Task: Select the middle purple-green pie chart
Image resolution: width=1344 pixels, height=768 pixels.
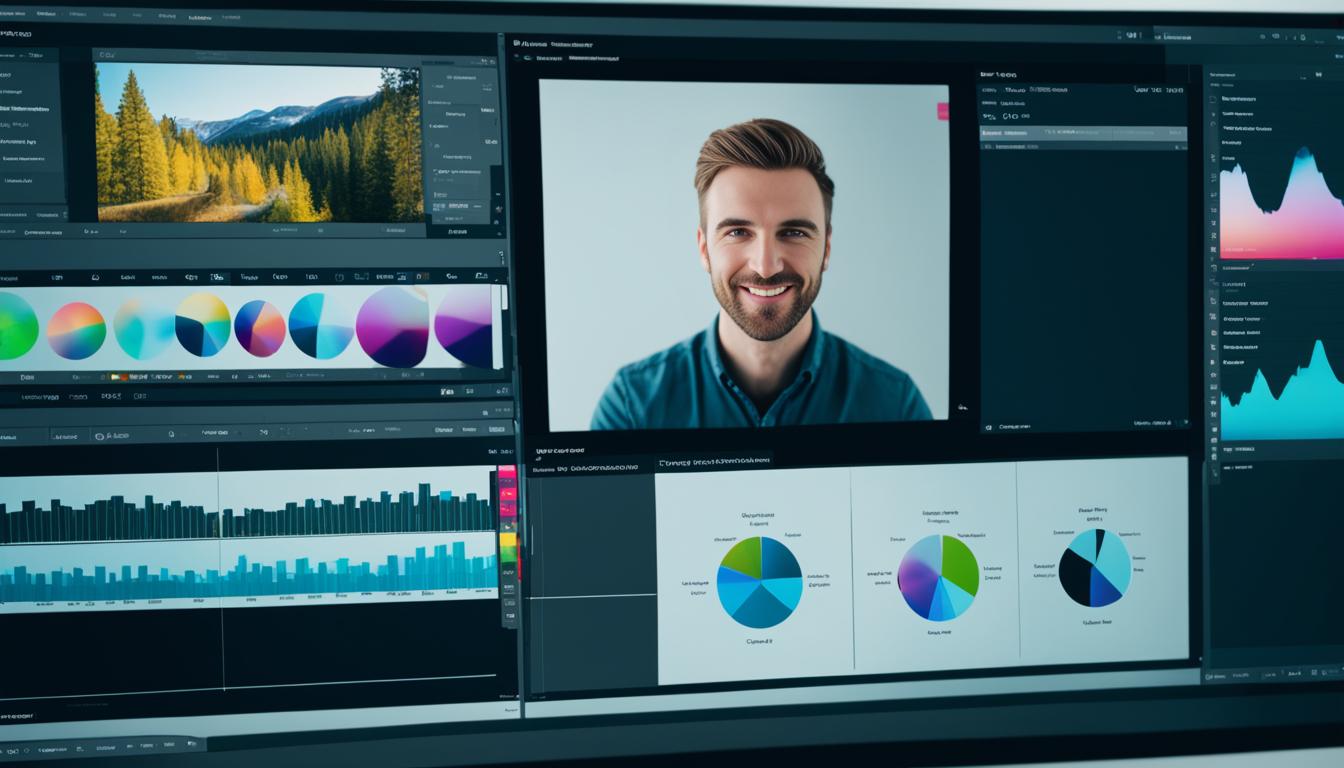Action: pos(938,577)
